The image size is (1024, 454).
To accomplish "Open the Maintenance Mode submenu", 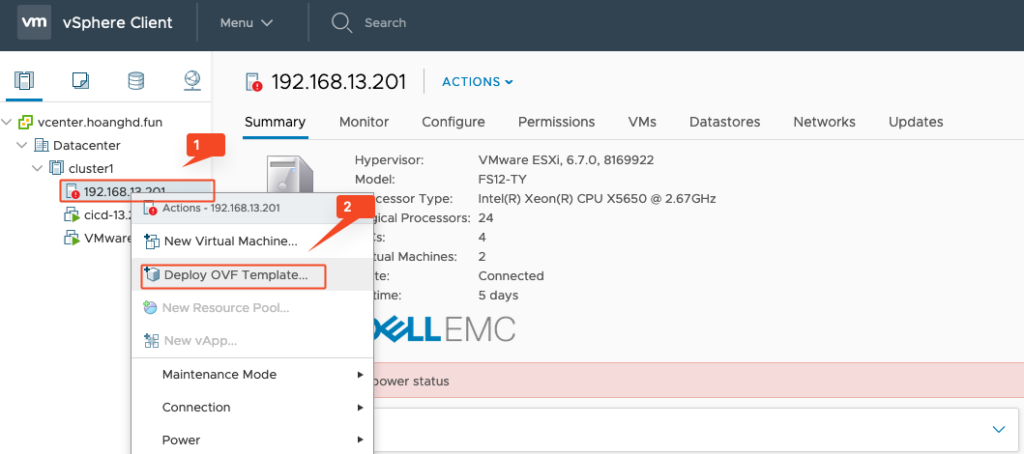I will [x=252, y=374].
